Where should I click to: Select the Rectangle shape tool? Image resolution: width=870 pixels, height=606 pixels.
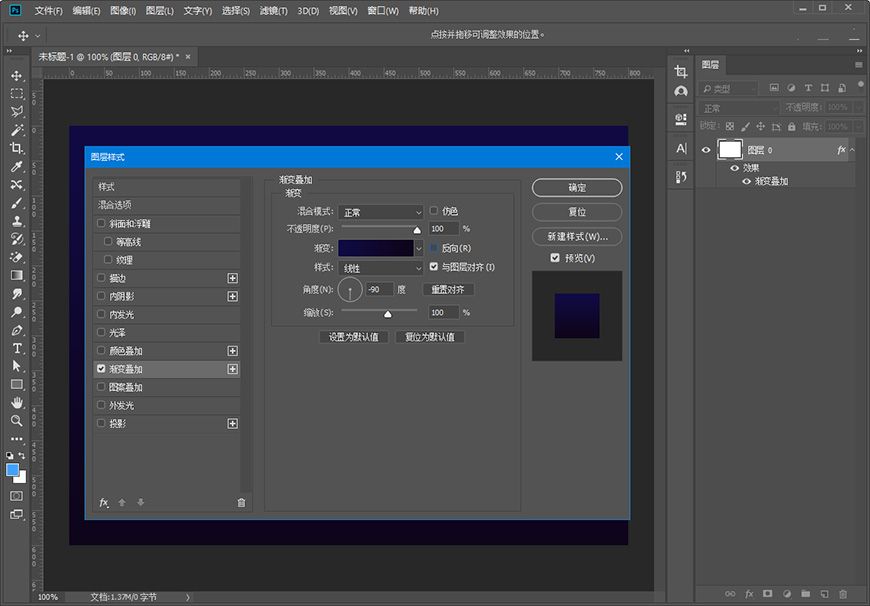pos(17,384)
